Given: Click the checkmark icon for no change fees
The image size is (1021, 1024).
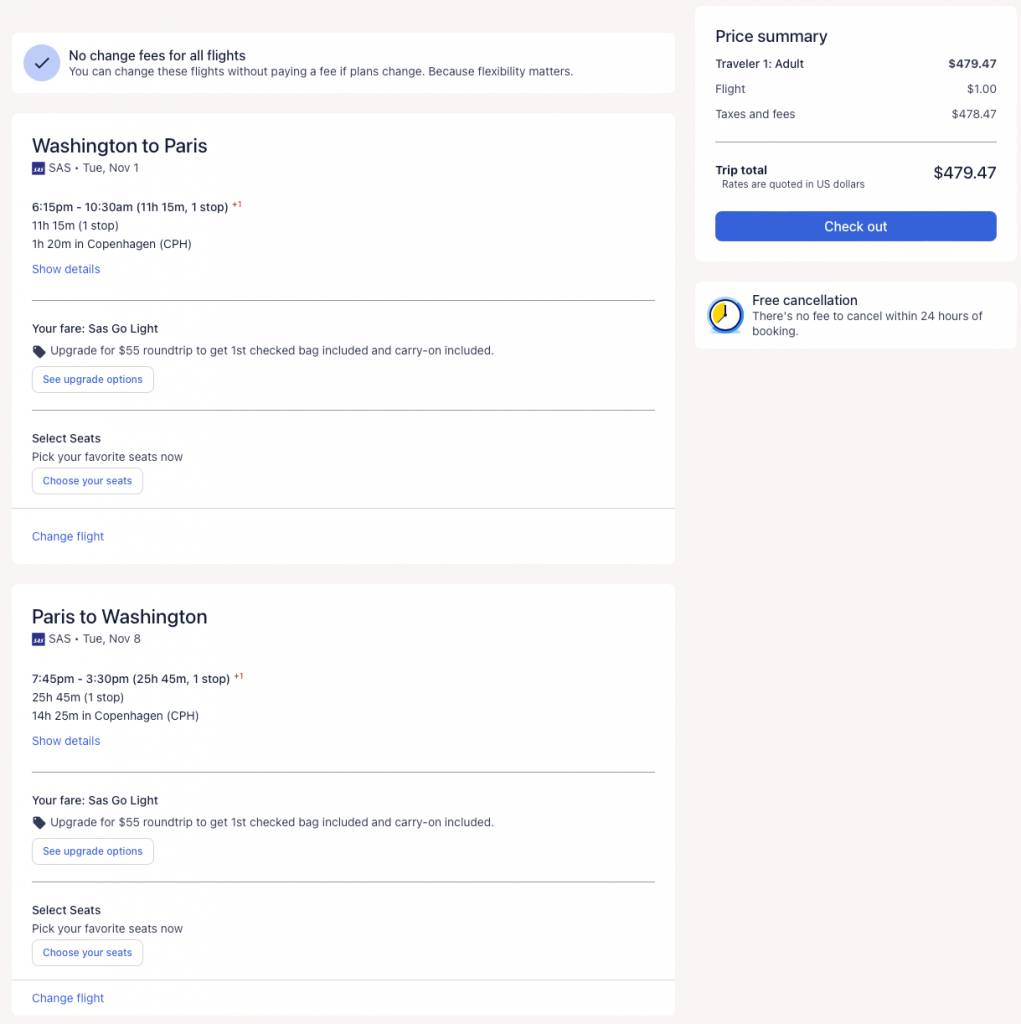Looking at the screenshot, I should tap(42, 63).
